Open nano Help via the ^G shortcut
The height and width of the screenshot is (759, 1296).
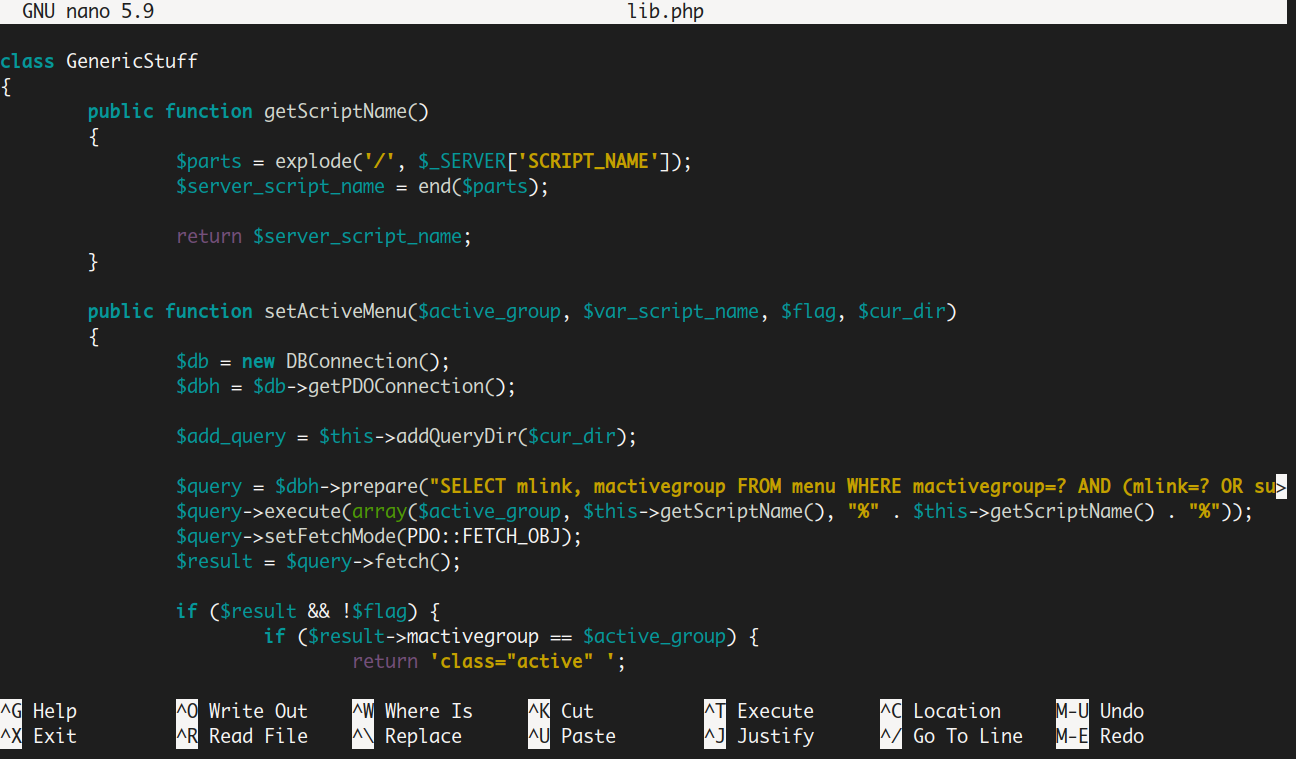(50, 710)
